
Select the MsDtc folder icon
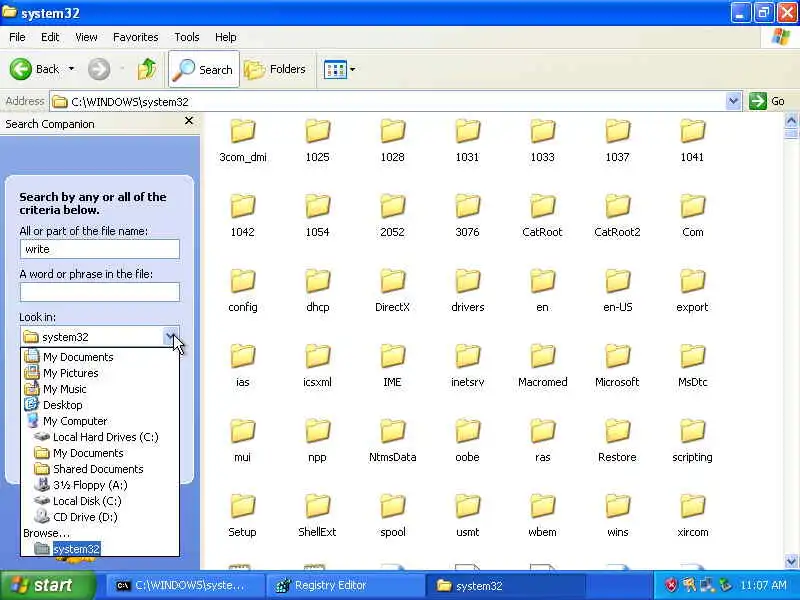pyautogui.click(x=692, y=356)
